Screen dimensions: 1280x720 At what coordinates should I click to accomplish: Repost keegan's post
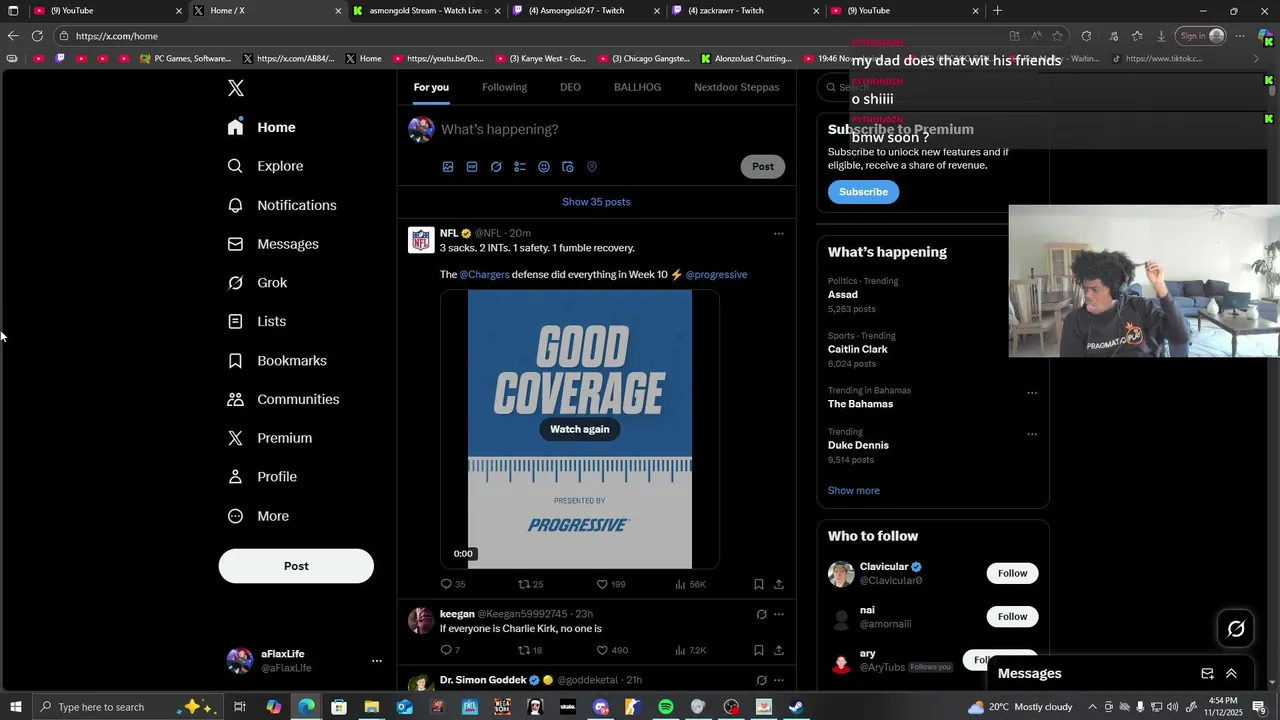(x=530, y=650)
